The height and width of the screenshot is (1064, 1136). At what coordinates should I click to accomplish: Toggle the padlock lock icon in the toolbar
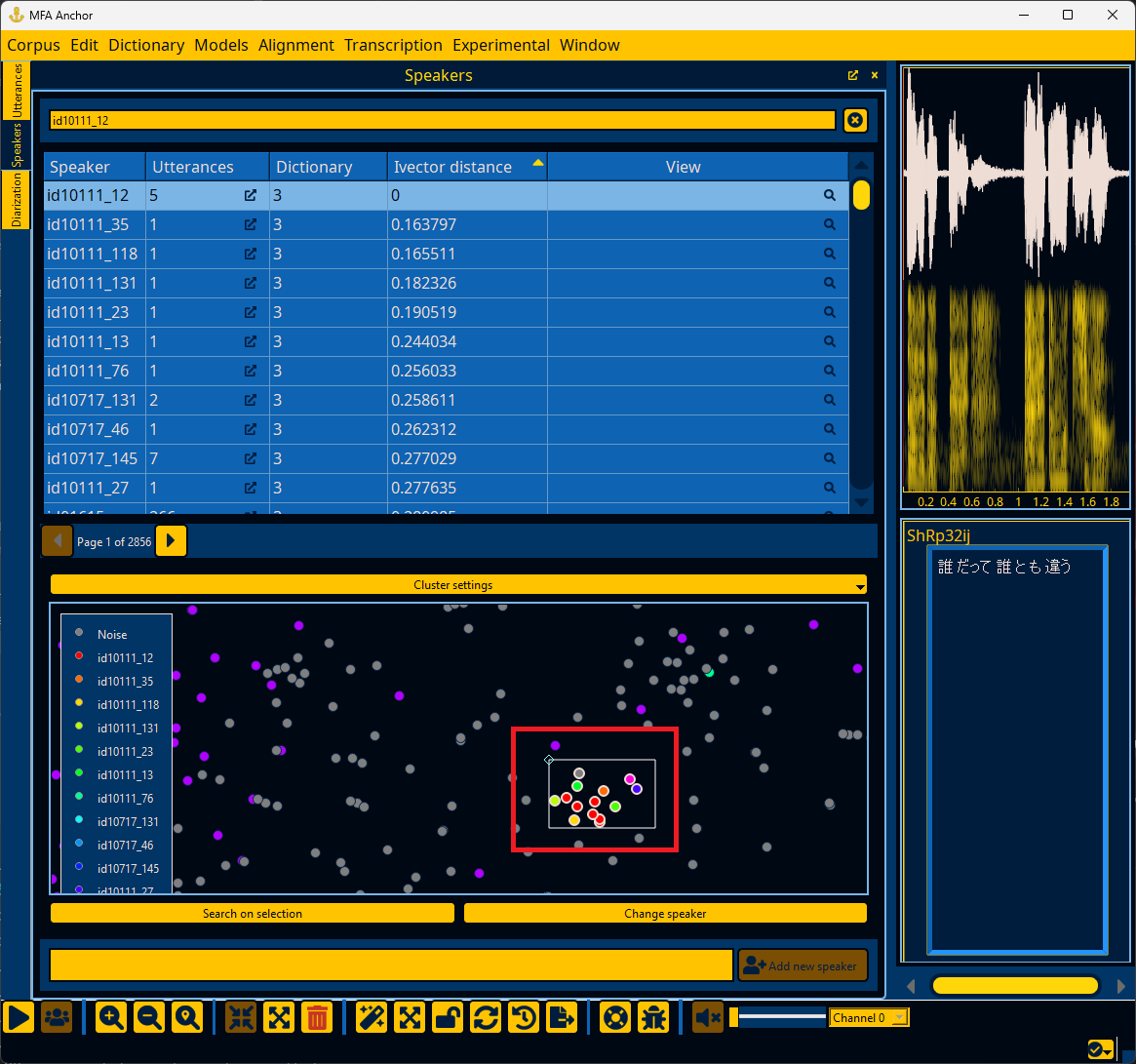click(x=448, y=1017)
